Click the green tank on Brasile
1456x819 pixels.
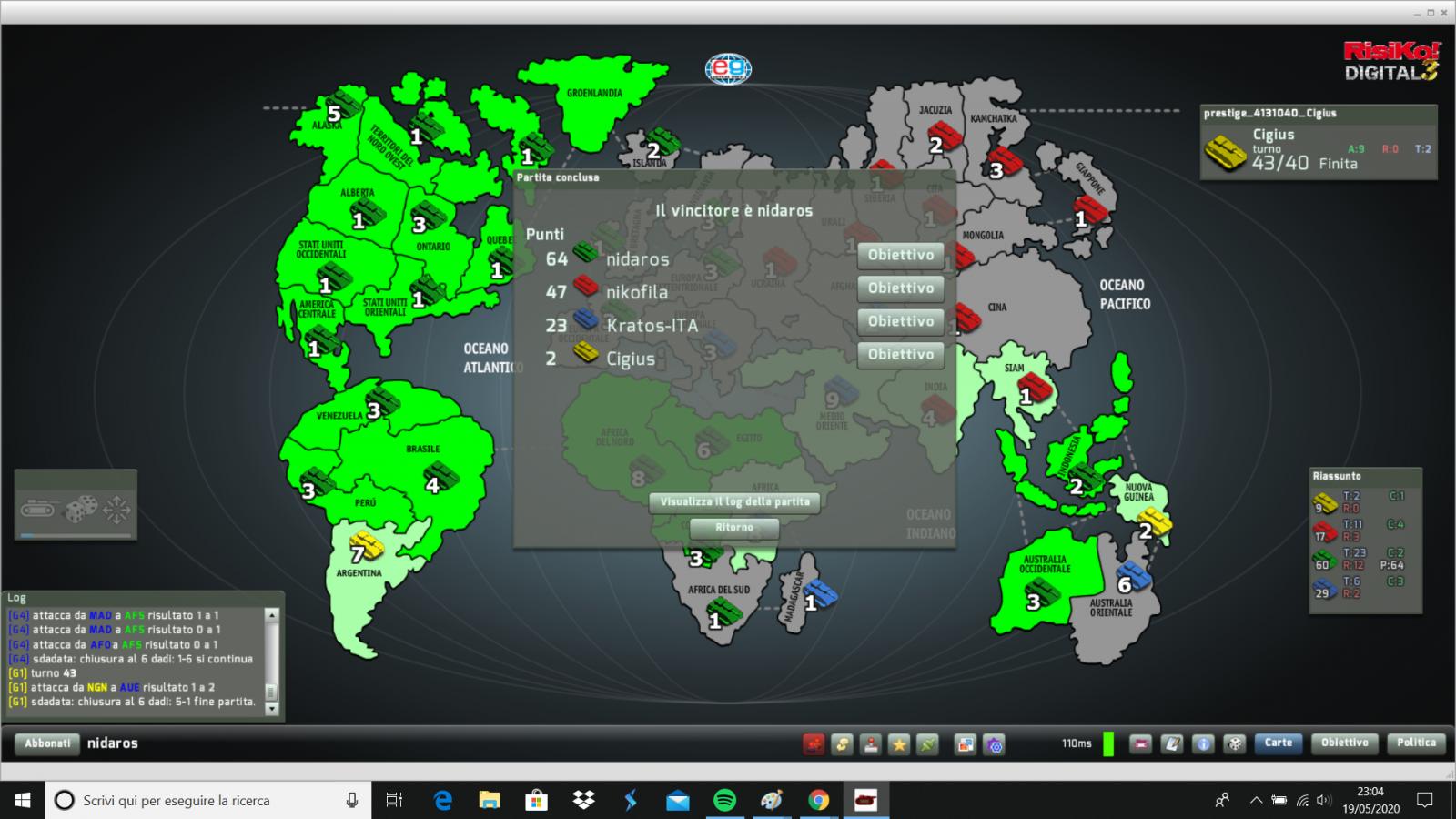tap(441, 476)
